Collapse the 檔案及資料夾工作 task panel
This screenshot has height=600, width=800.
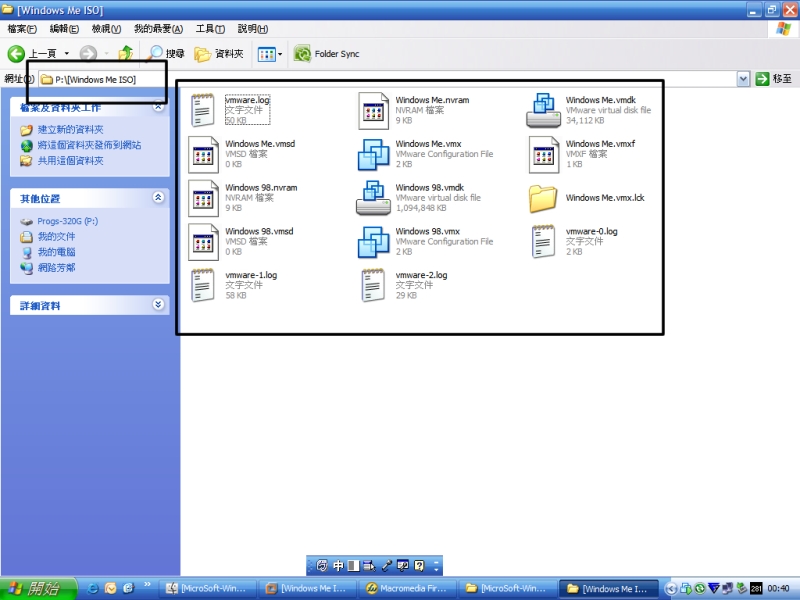click(x=158, y=107)
